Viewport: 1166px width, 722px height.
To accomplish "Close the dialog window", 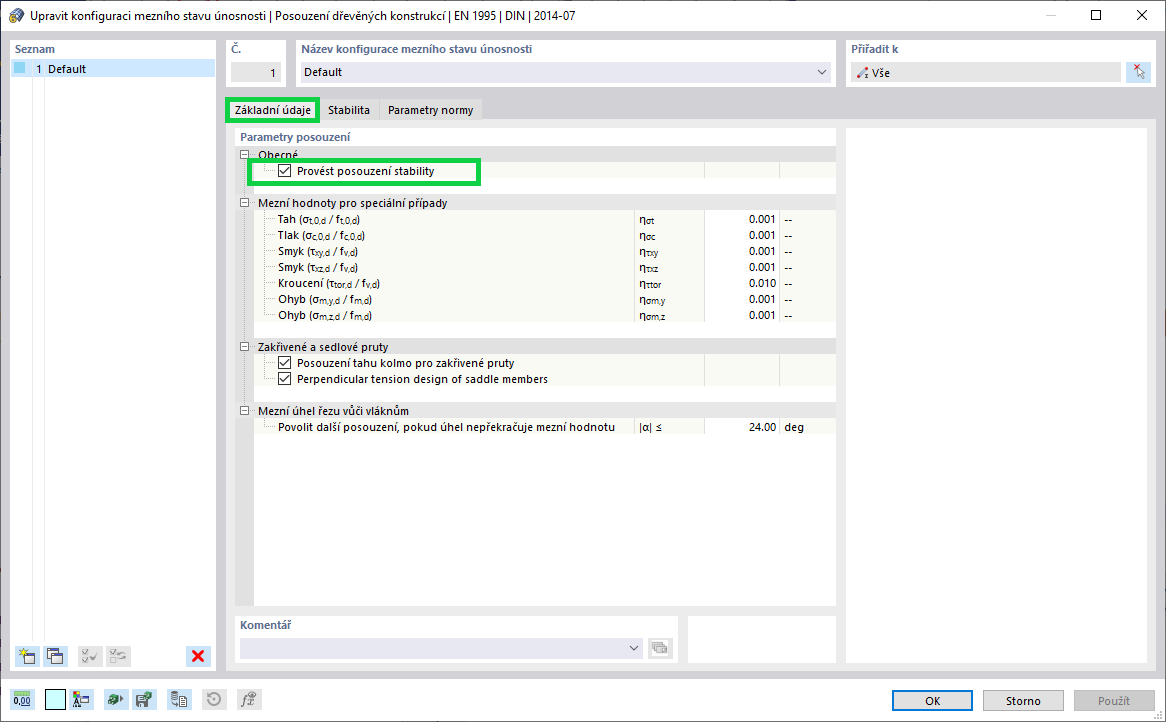I will click(1141, 15).
